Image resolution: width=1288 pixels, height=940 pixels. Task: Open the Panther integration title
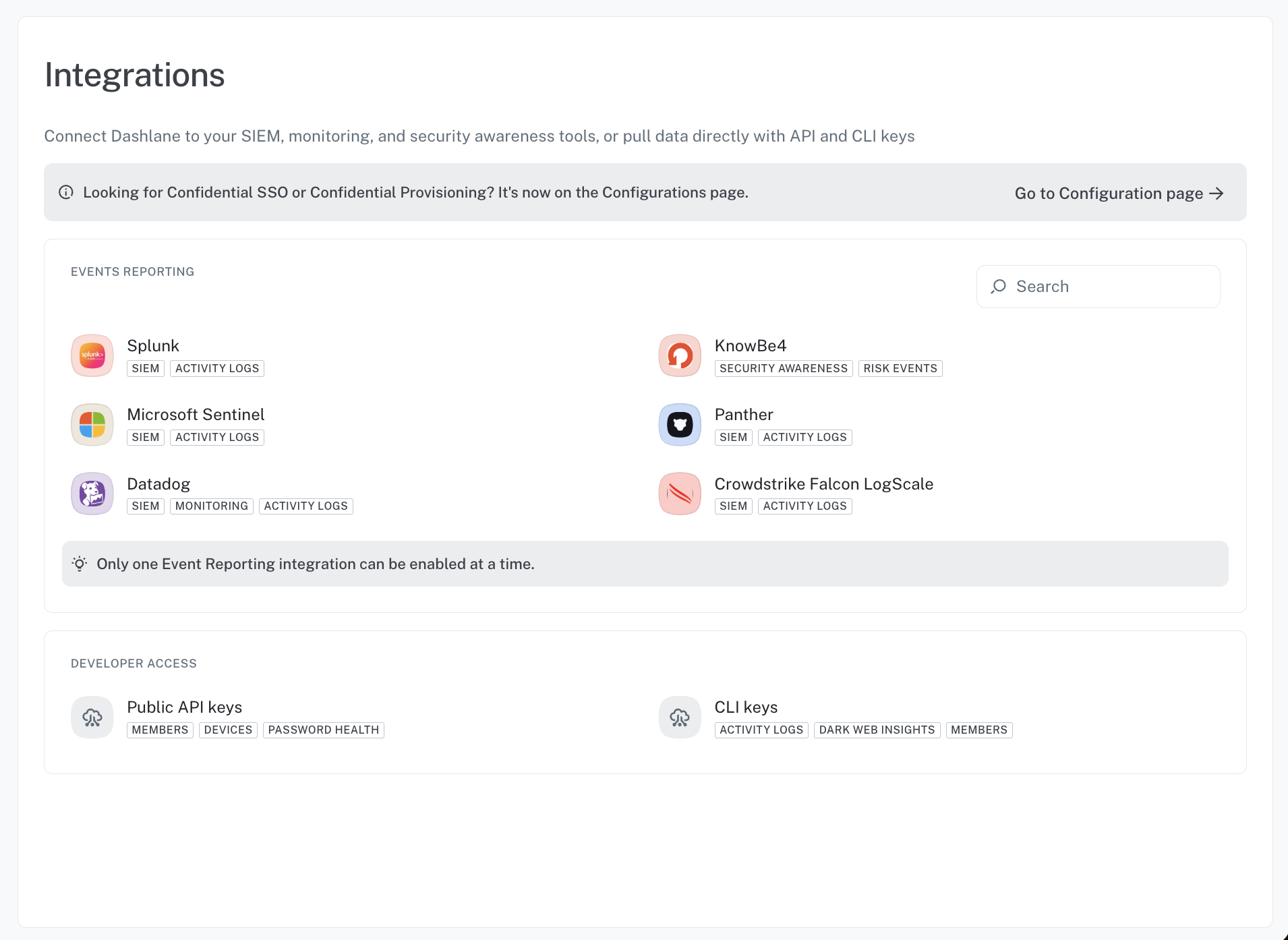tap(744, 415)
